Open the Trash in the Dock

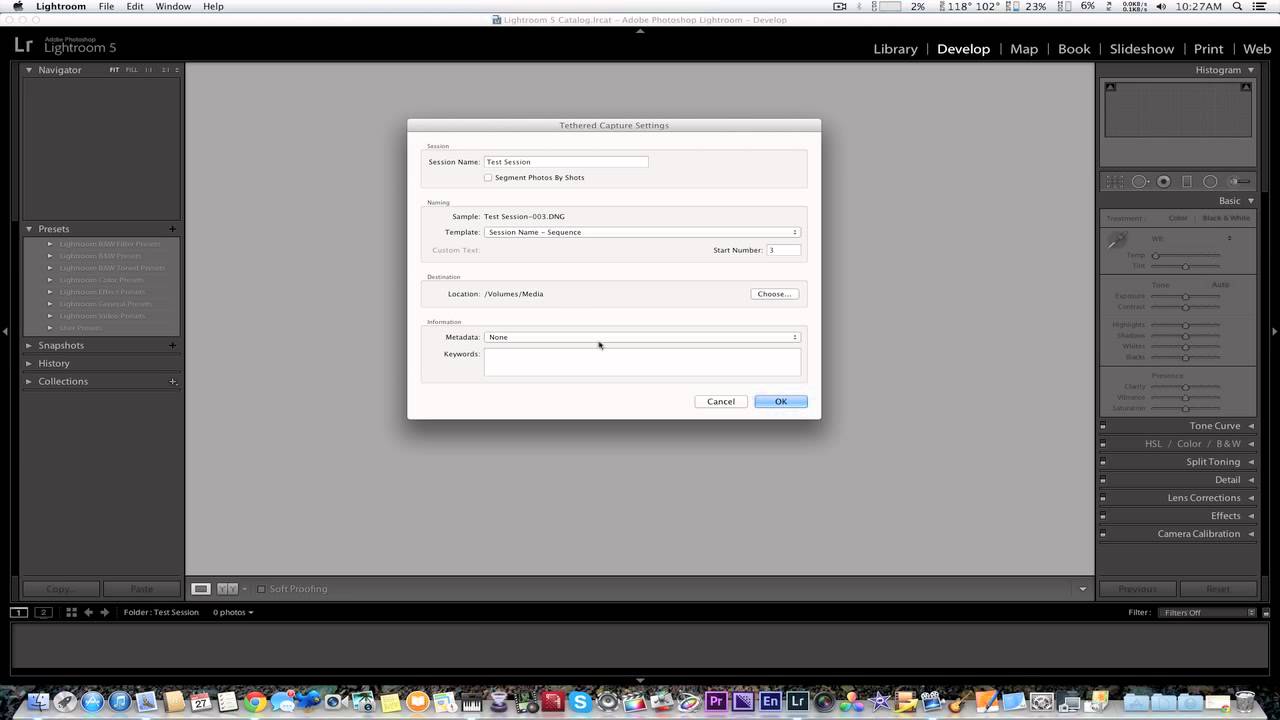click(x=1246, y=701)
